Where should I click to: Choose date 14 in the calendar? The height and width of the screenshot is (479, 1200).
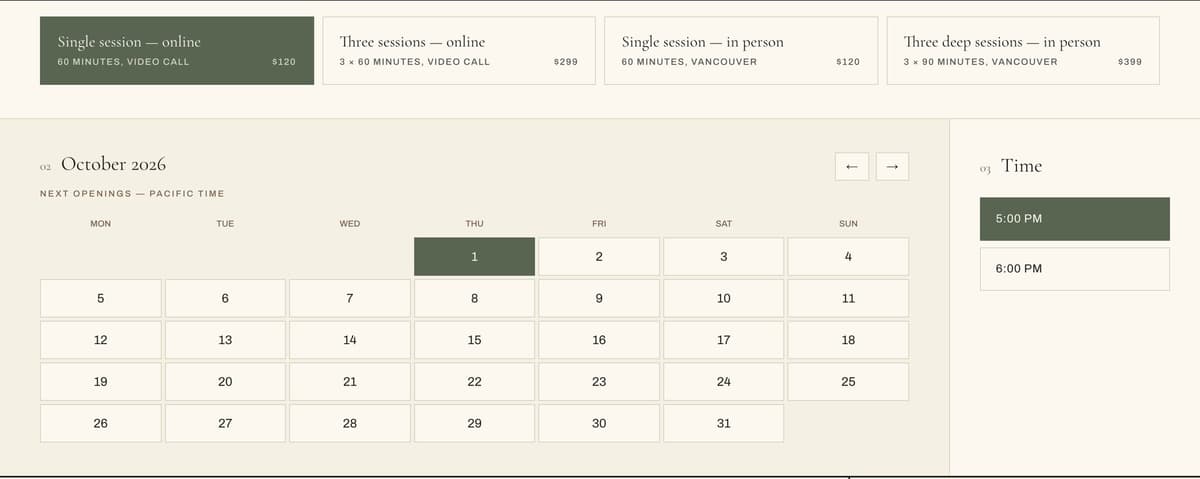[x=350, y=340]
